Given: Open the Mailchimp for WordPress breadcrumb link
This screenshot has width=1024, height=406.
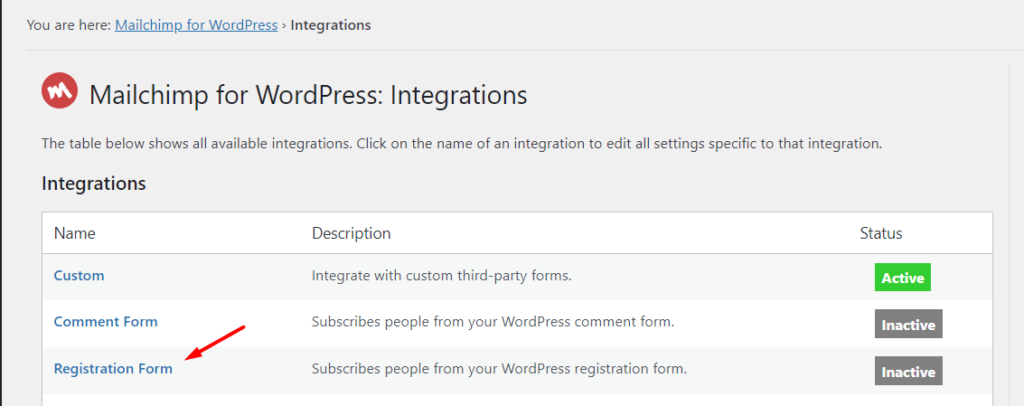Looking at the screenshot, I should 196,25.
